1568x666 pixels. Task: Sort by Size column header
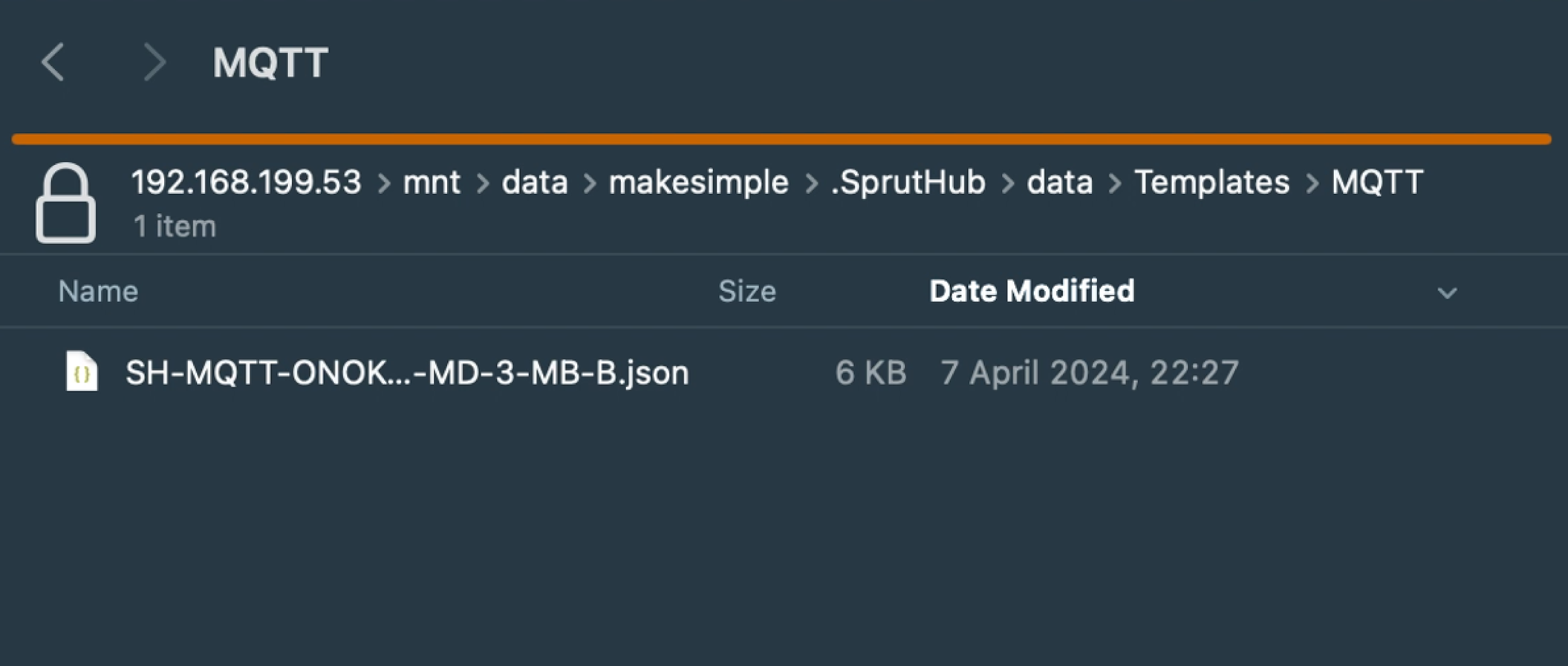tap(746, 292)
